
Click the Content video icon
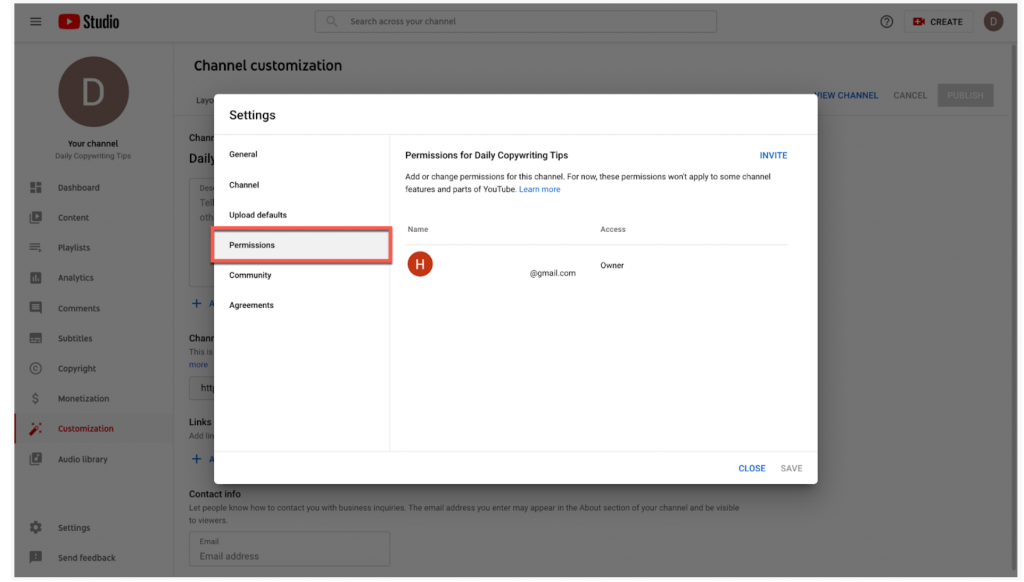click(35, 218)
